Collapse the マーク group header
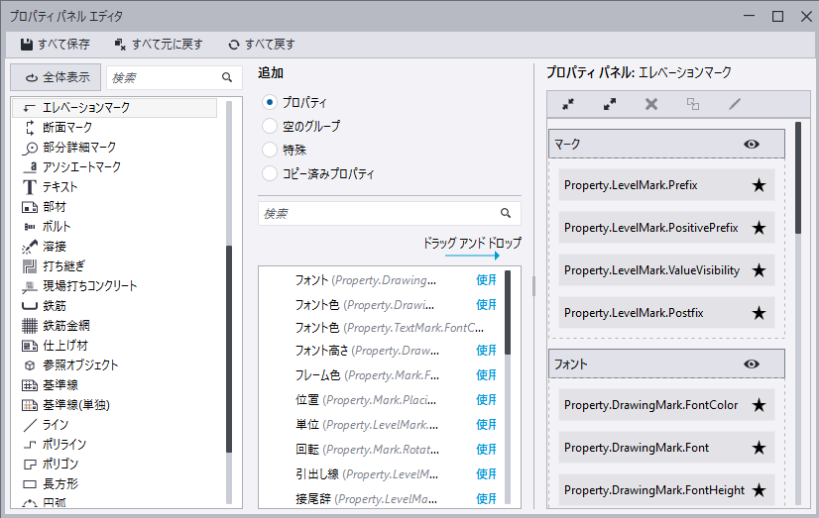The image size is (819, 518). [x=666, y=144]
